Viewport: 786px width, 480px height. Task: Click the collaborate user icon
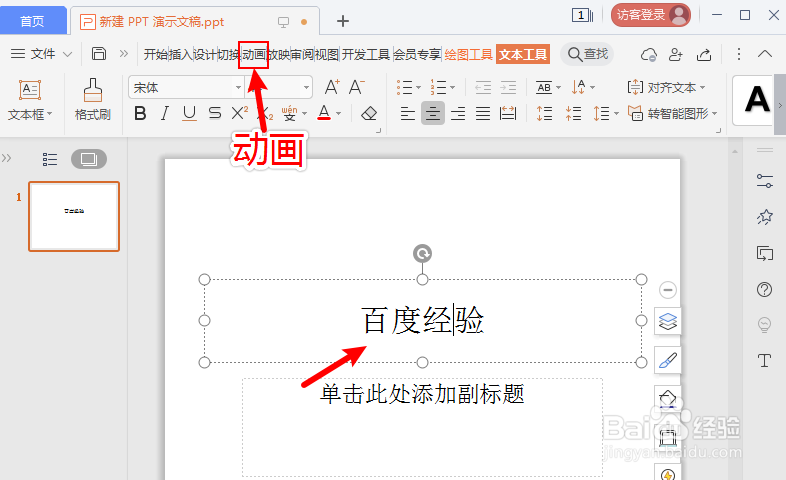[676, 54]
